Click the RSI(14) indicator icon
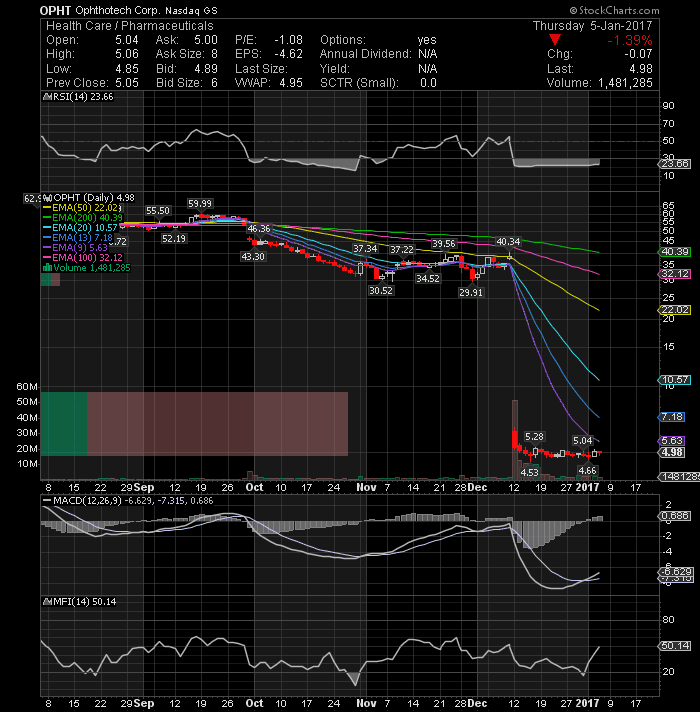This screenshot has width=700, height=712. 47,97
